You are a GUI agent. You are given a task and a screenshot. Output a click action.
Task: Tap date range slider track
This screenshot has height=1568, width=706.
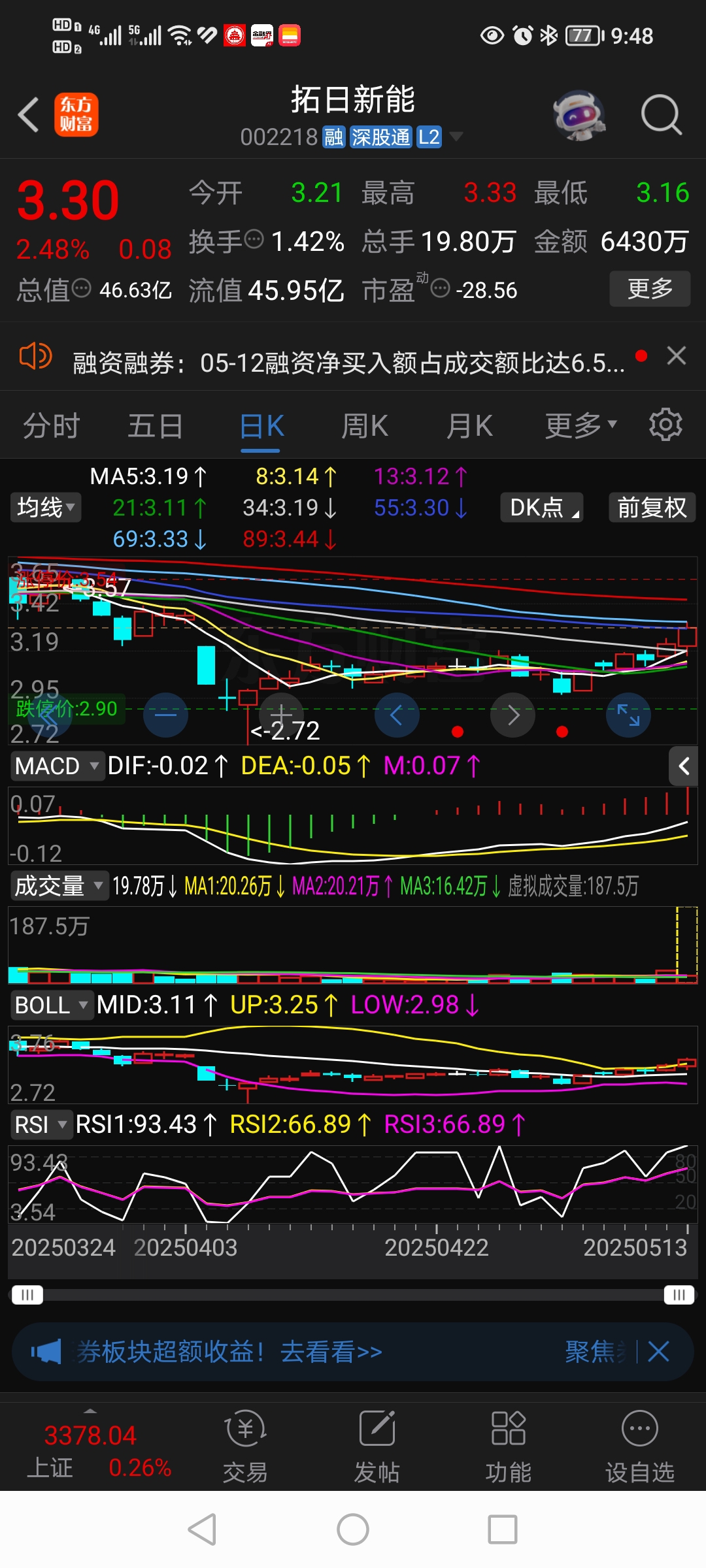353,1295
